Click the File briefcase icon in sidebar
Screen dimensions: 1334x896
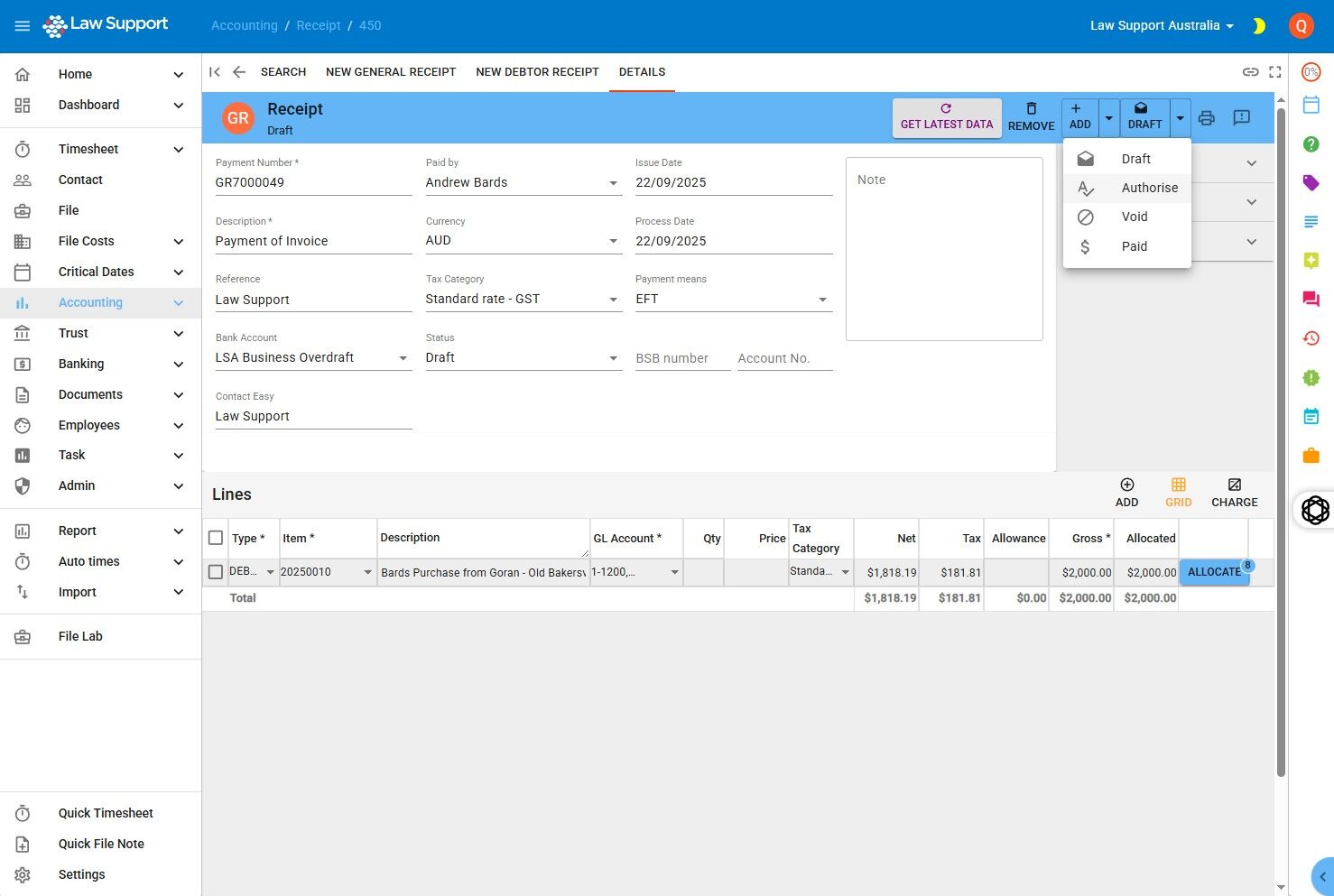point(23,210)
